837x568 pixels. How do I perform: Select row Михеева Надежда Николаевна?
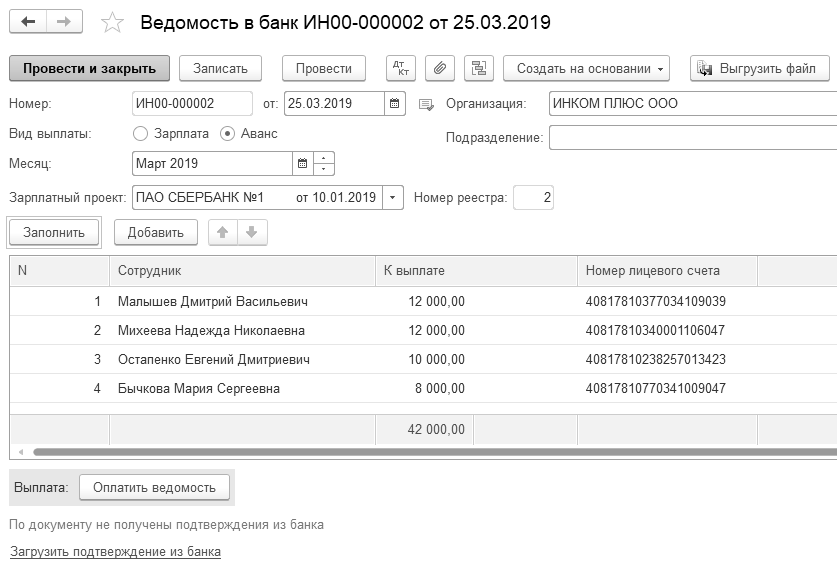pyautogui.click(x=211, y=330)
